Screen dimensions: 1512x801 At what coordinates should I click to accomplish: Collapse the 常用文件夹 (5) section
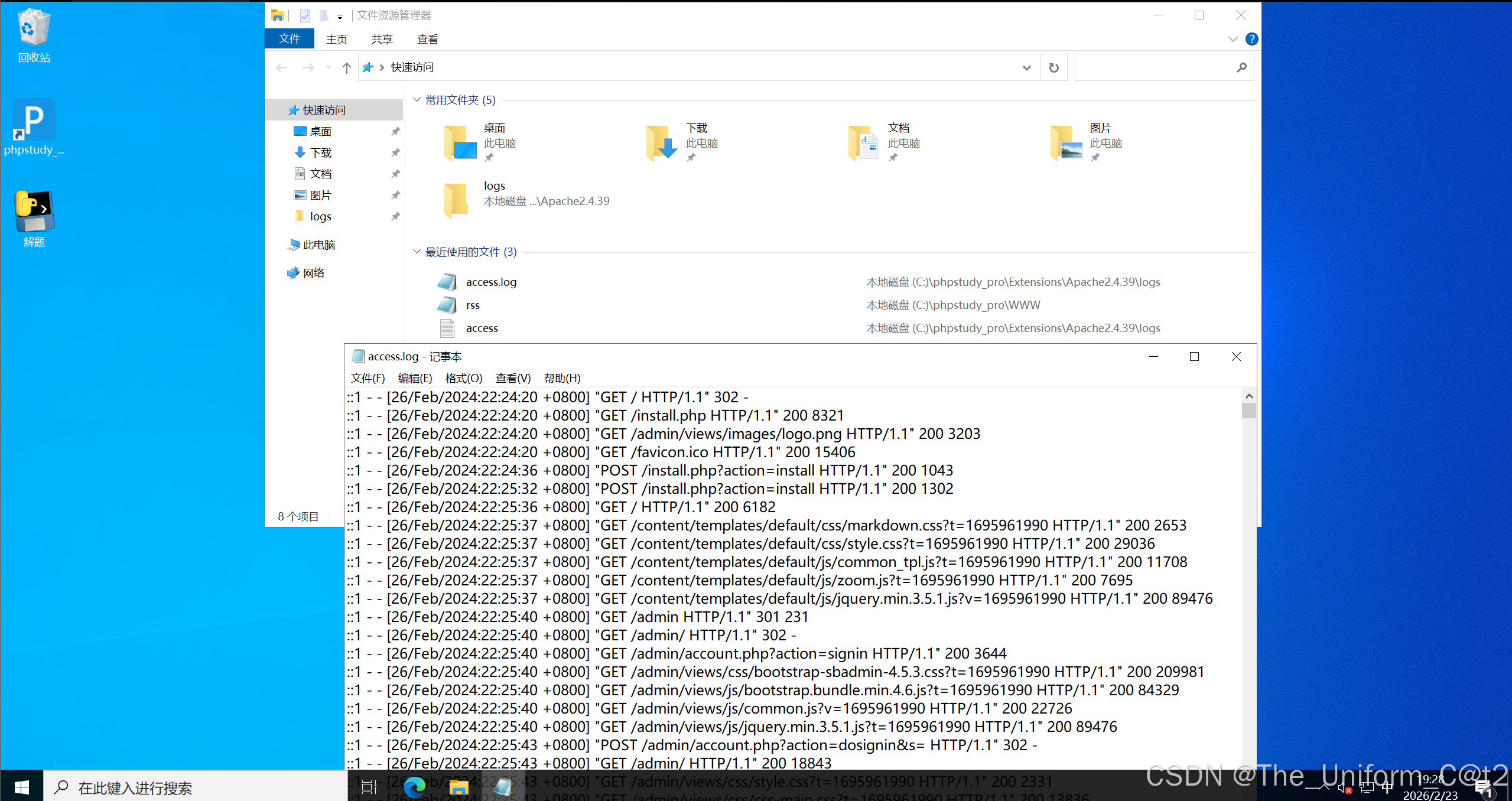pyautogui.click(x=417, y=100)
